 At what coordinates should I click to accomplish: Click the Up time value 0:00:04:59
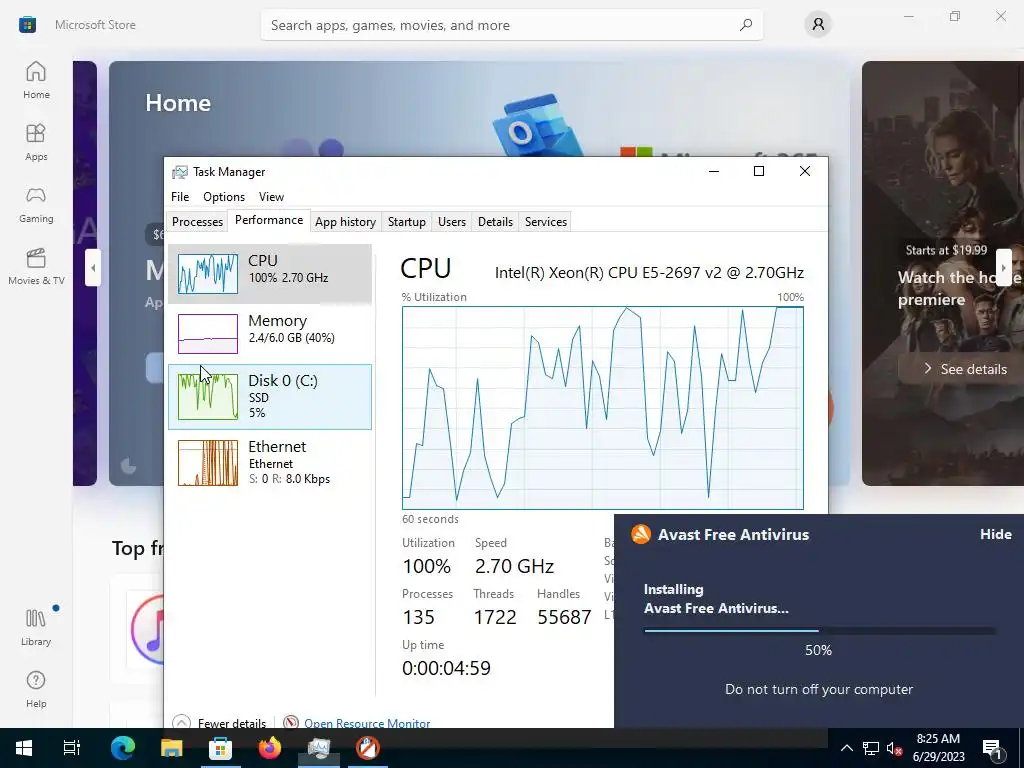point(447,667)
